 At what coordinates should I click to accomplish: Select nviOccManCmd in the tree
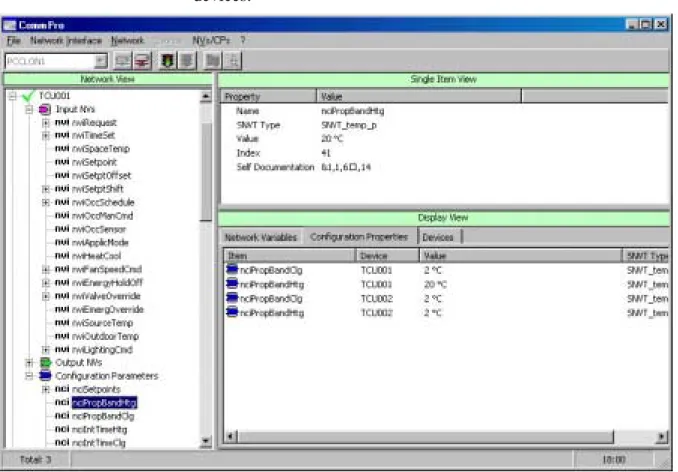pos(102,216)
